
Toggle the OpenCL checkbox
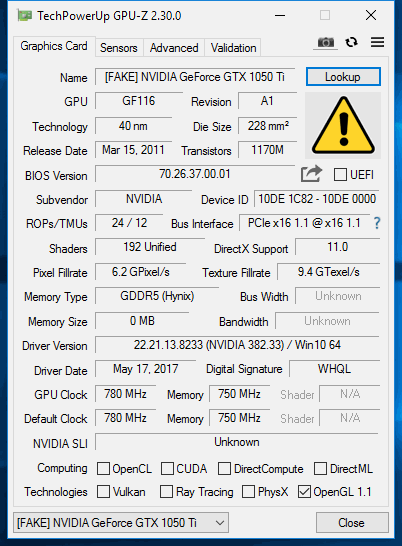click(103, 469)
